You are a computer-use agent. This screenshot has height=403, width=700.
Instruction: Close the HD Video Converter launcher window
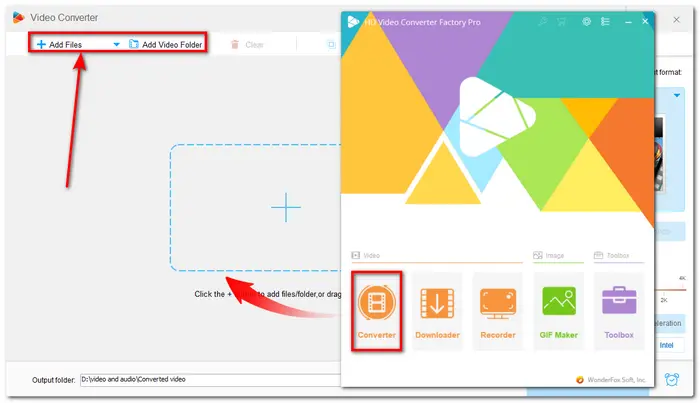tap(645, 21)
